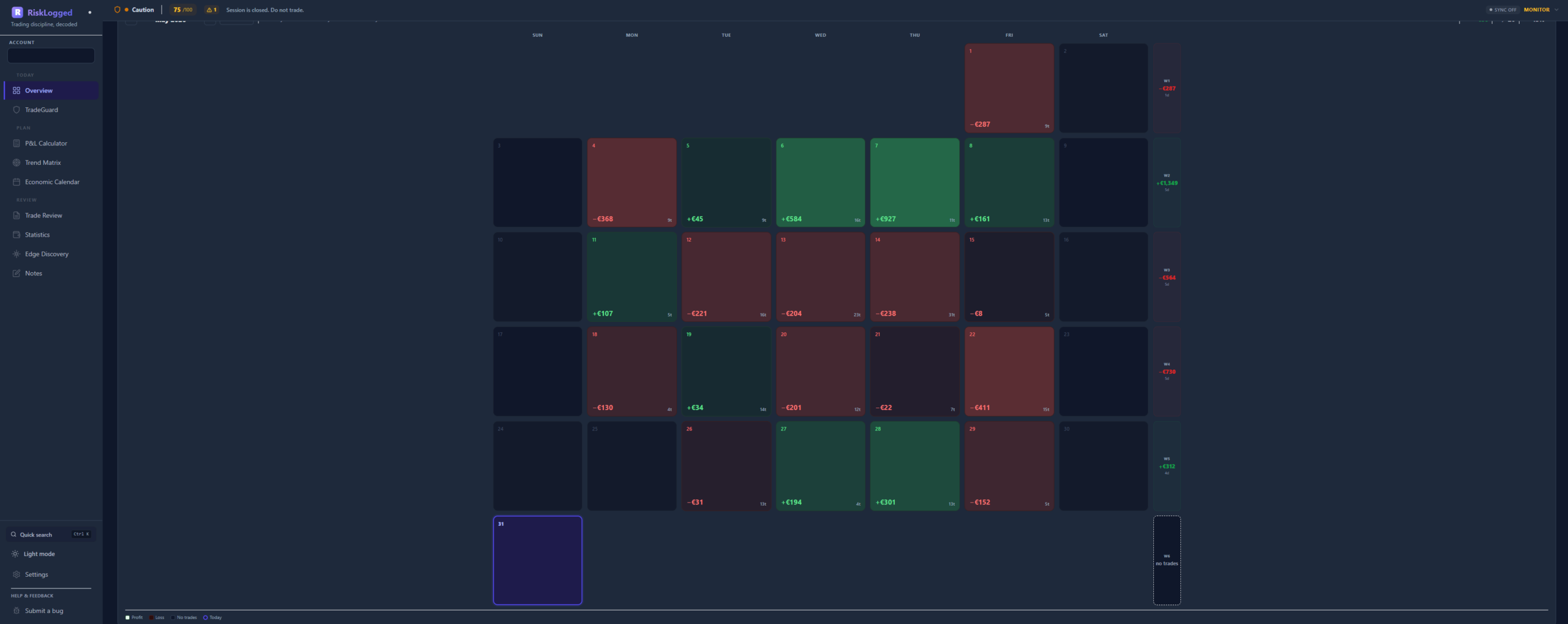Open Settings gear icon

tap(17, 574)
